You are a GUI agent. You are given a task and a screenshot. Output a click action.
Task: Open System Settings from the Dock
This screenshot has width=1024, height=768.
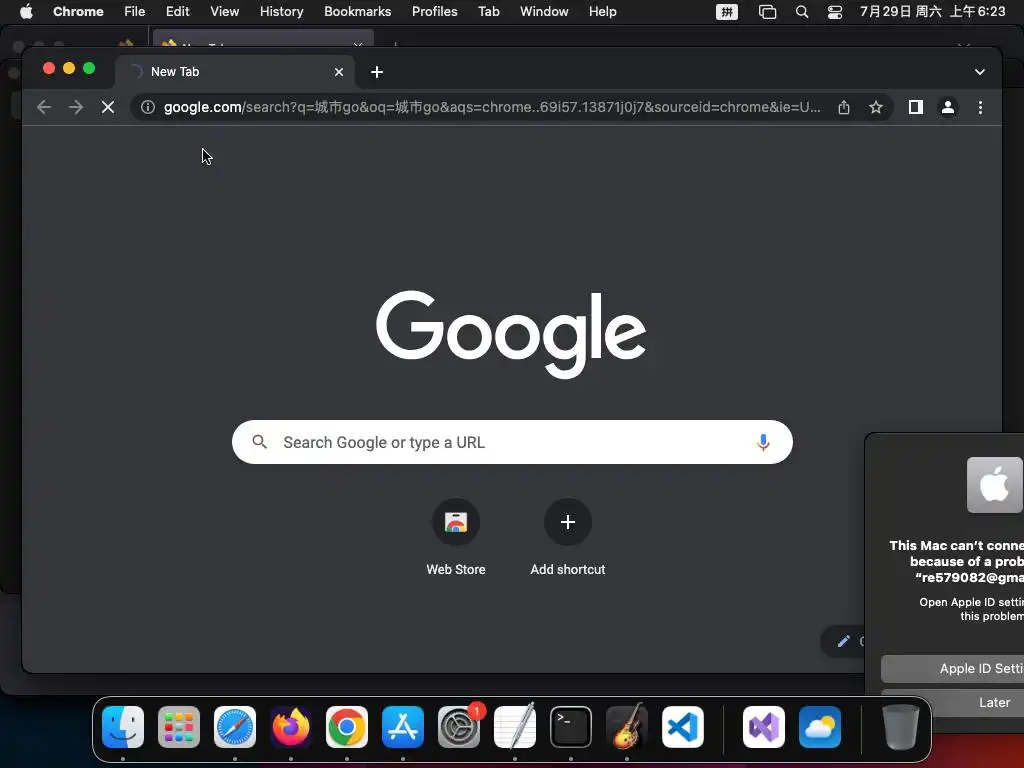click(459, 727)
